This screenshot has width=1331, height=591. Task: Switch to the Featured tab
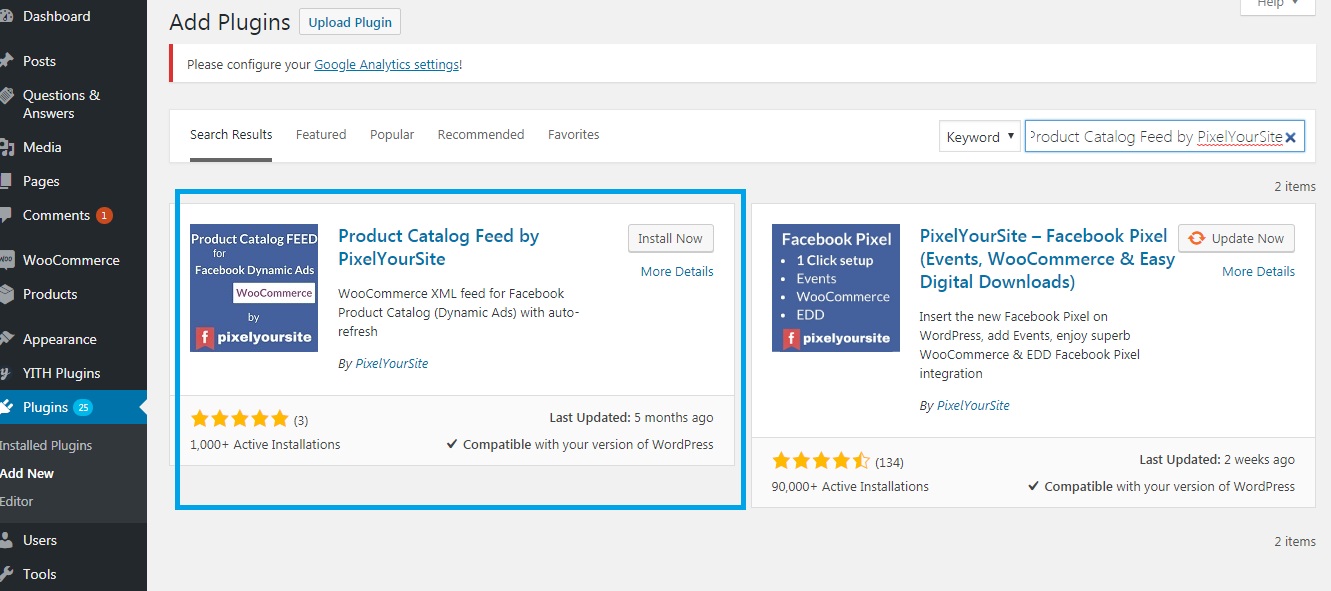pyautogui.click(x=321, y=135)
